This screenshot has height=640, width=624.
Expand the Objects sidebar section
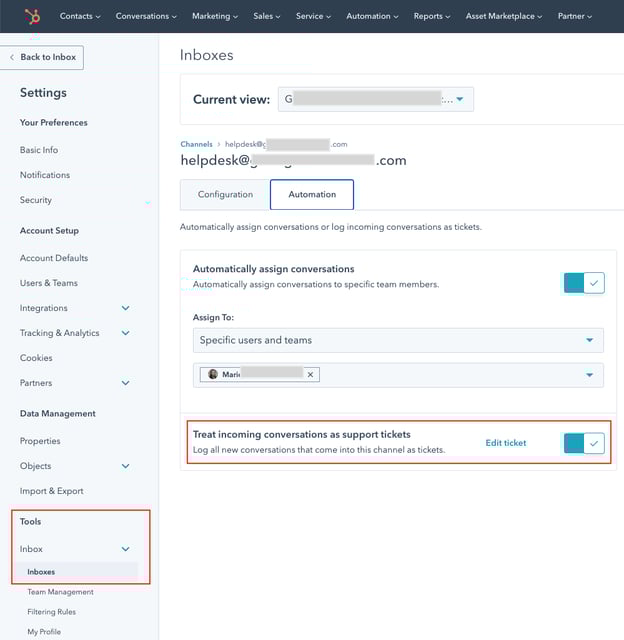(x=125, y=466)
